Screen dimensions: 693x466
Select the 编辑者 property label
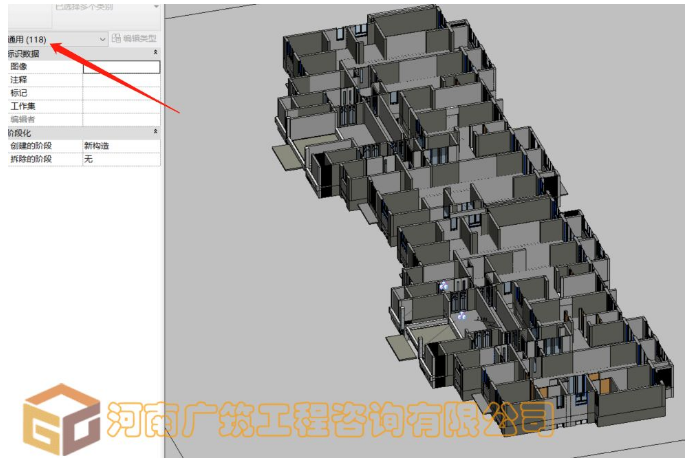pos(23,119)
